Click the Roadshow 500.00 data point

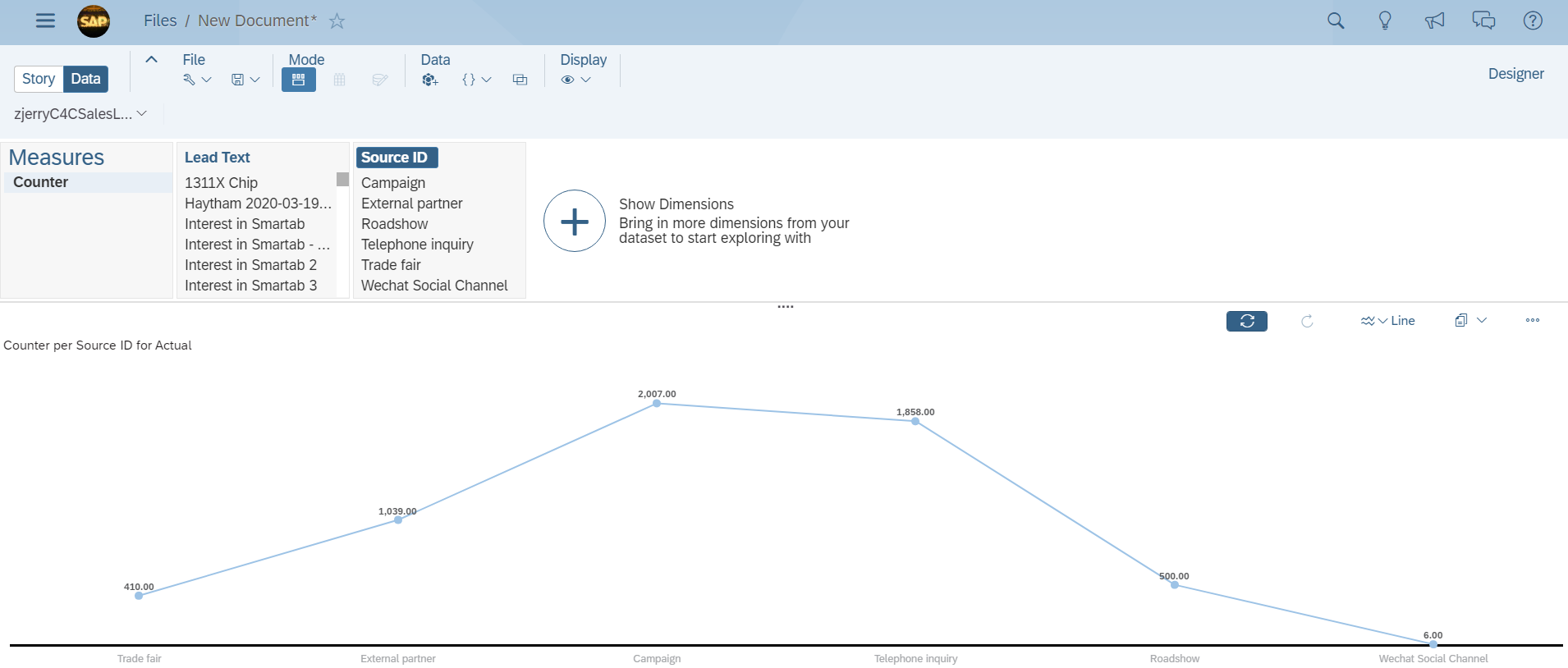tap(1175, 585)
